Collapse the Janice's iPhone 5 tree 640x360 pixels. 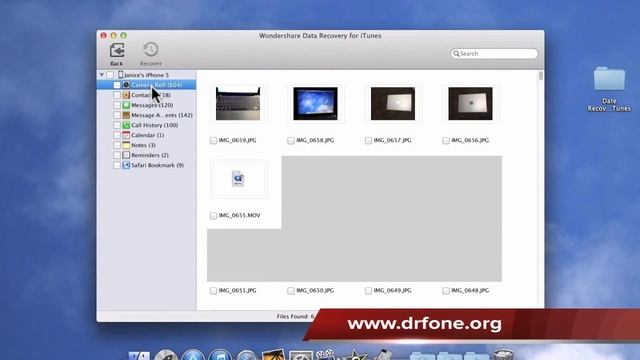coord(102,75)
